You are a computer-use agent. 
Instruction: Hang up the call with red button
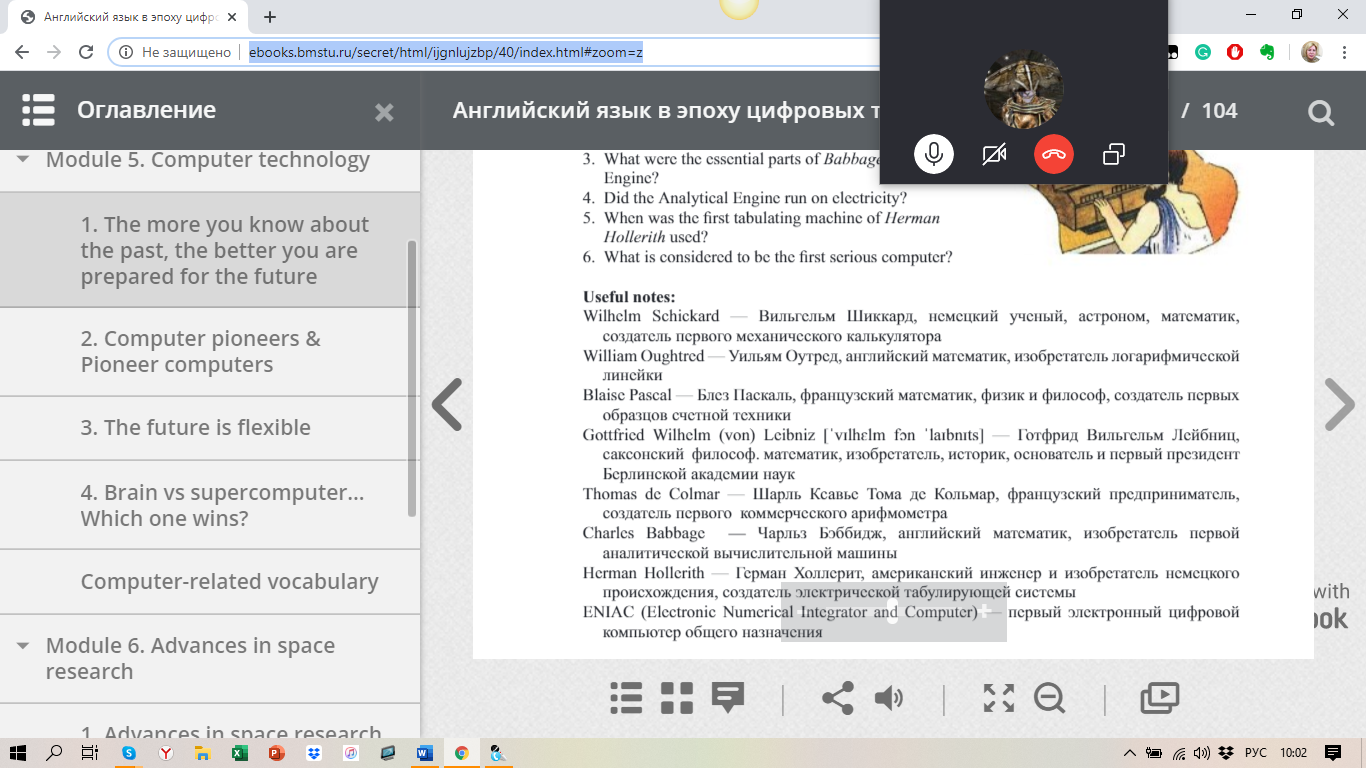pos(1053,154)
